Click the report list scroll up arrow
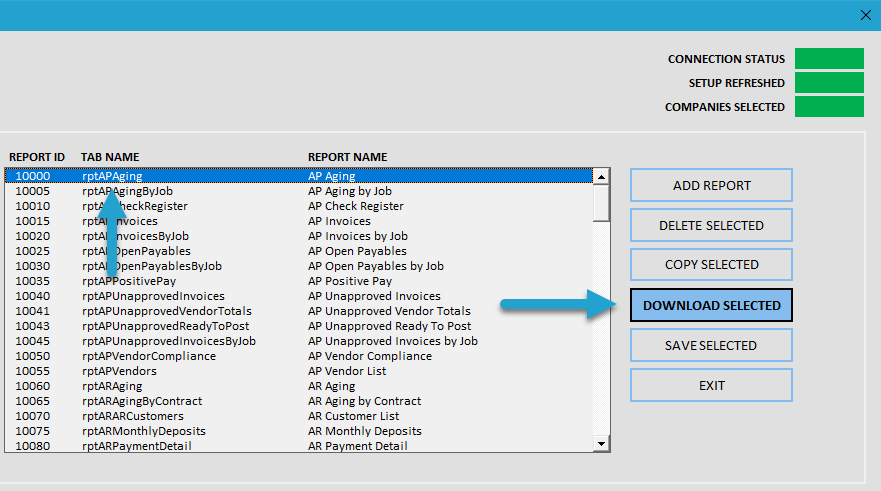The image size is (881, 491). click(x=601, y=176)
